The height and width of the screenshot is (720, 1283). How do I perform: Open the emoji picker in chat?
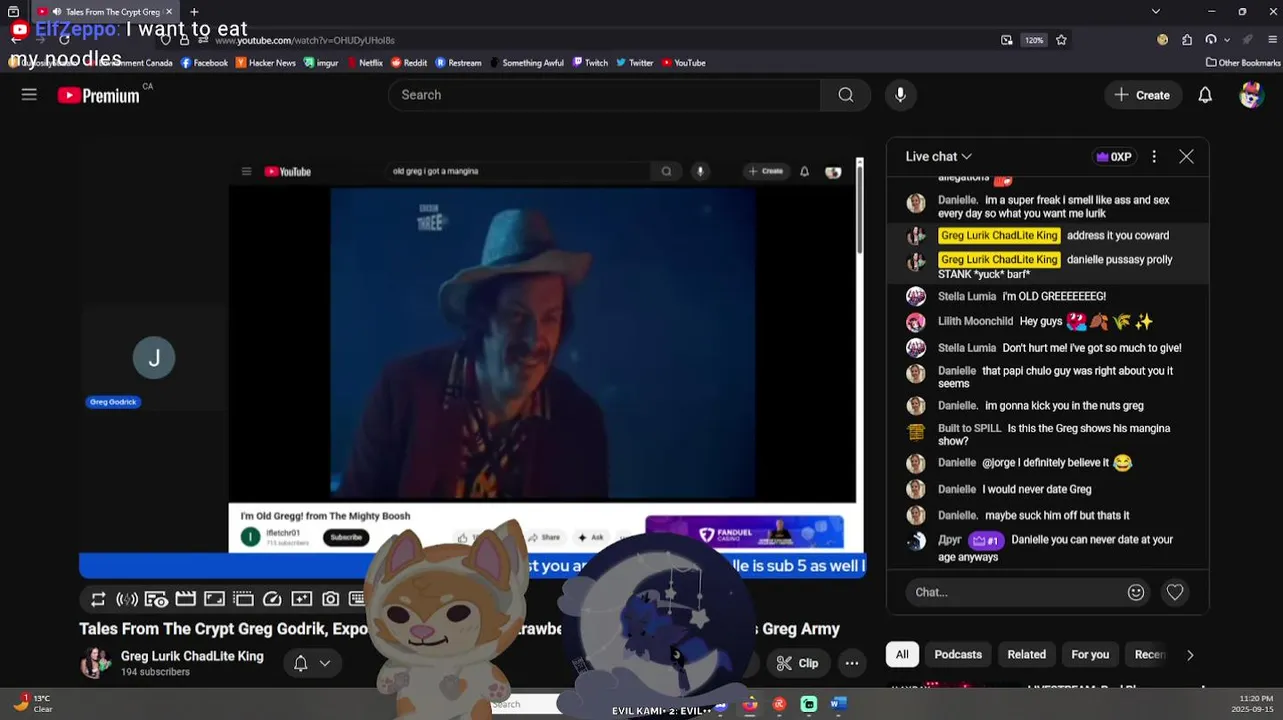[x=1136, y=592]
